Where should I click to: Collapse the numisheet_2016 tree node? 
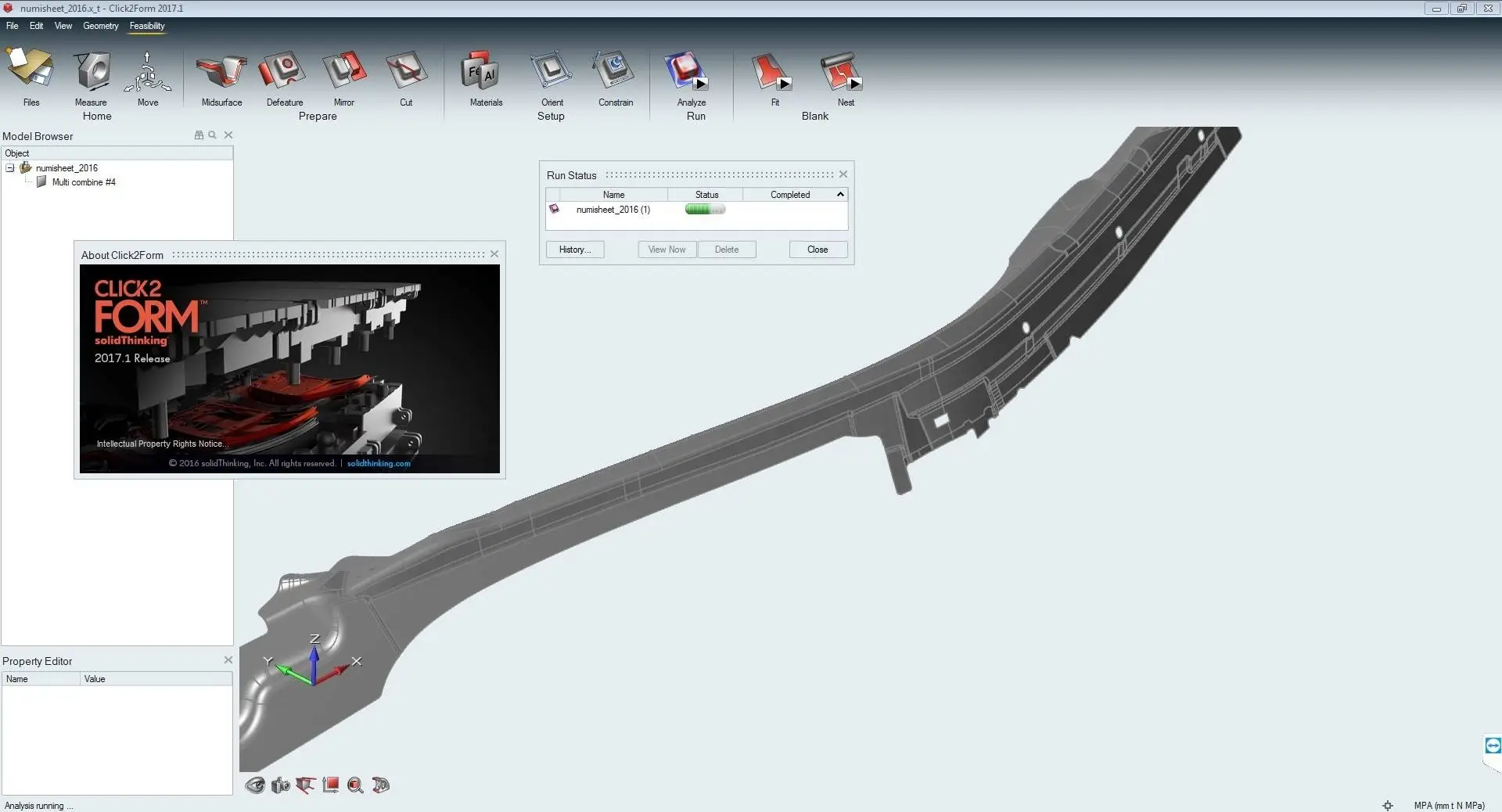pos(10,168)
